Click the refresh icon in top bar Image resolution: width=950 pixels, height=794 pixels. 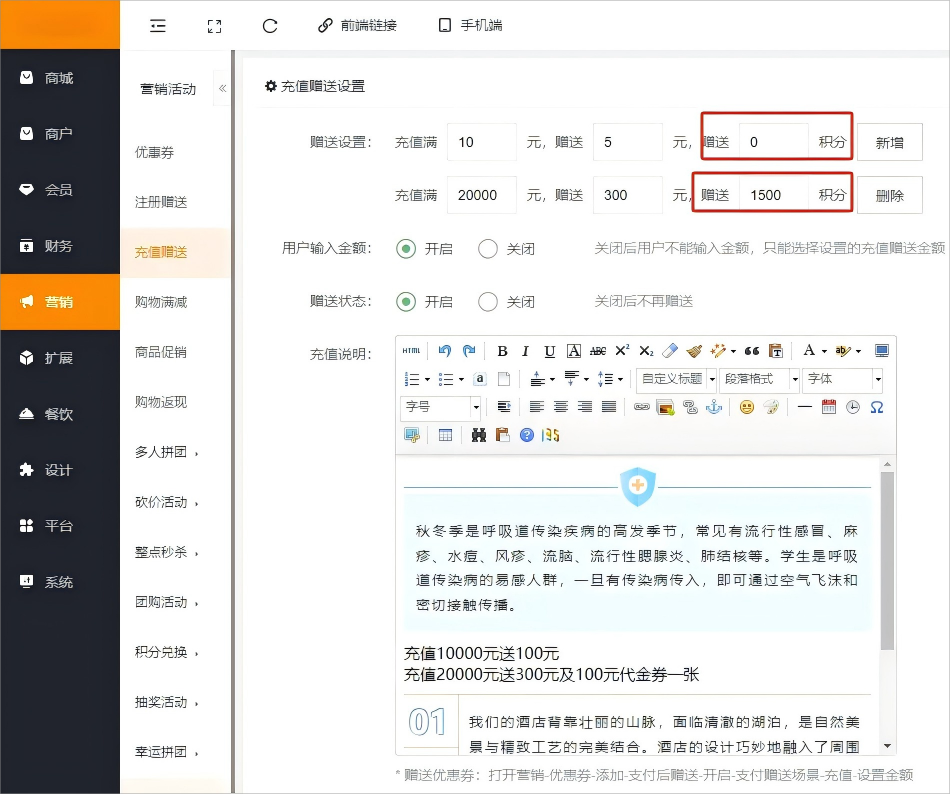[270, 26]
